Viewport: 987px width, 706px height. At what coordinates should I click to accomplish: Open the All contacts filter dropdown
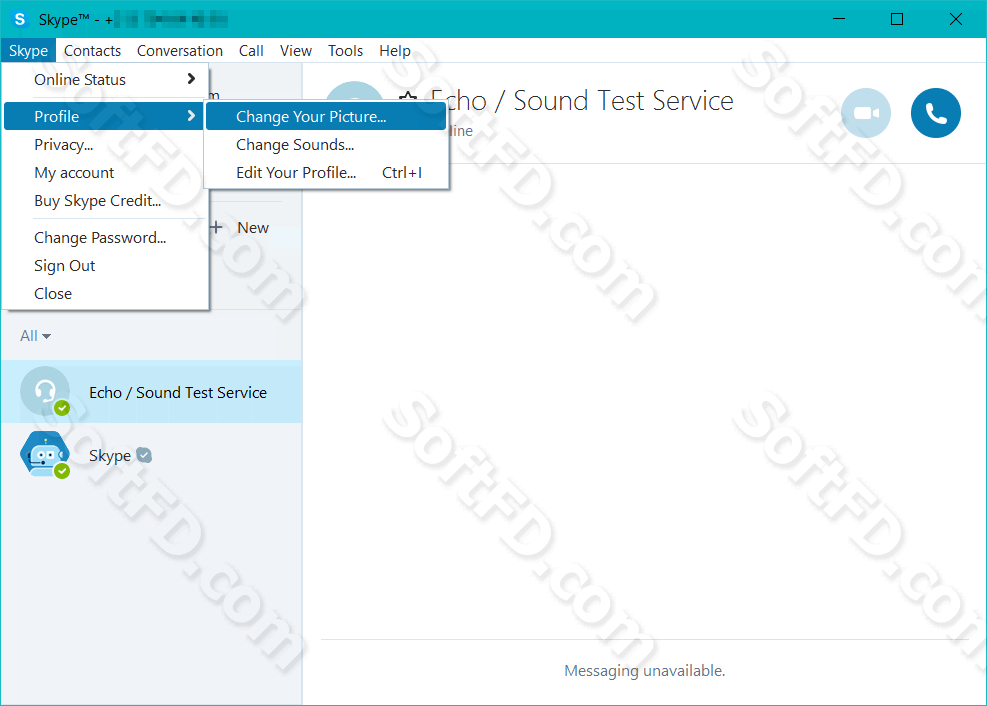[35, 336]
